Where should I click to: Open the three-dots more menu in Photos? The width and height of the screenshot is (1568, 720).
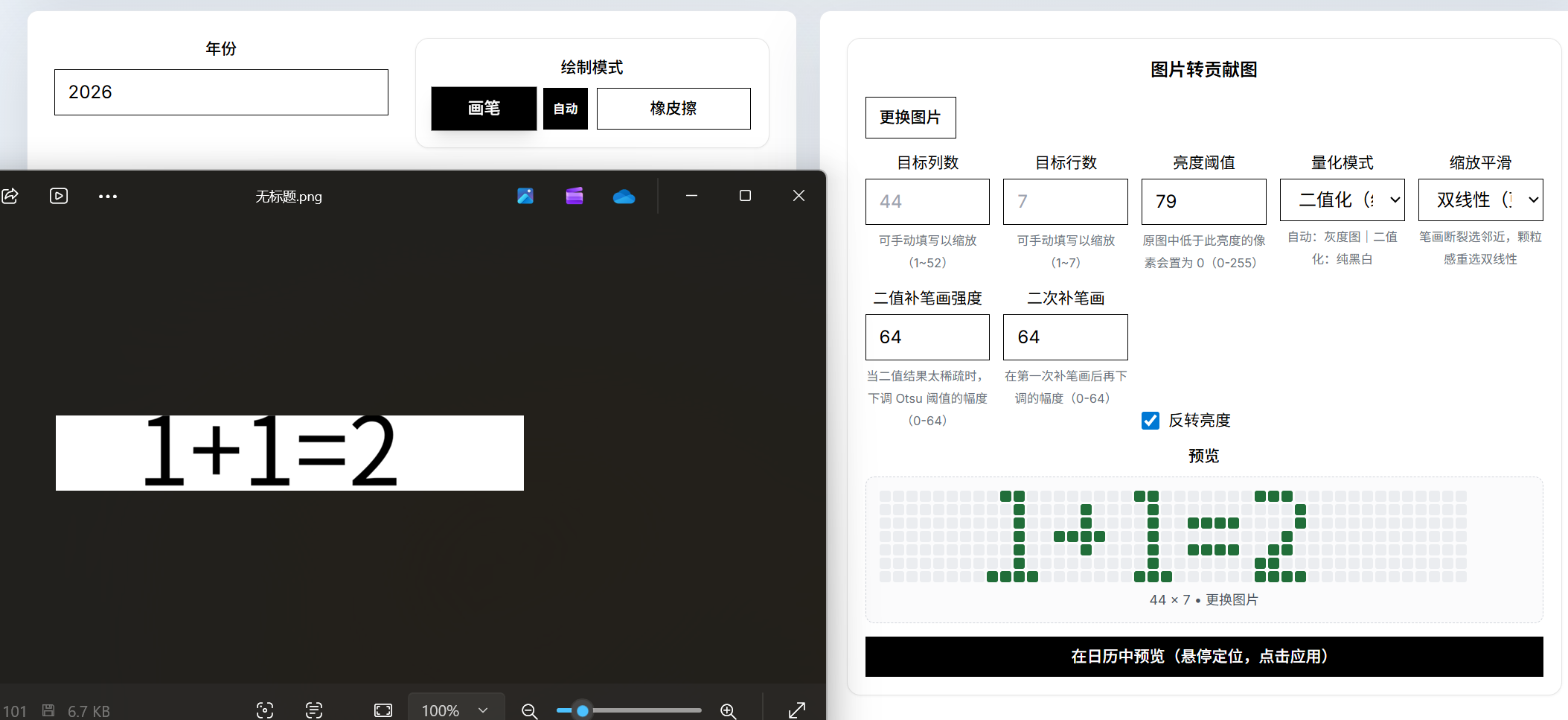coord(108,197)
